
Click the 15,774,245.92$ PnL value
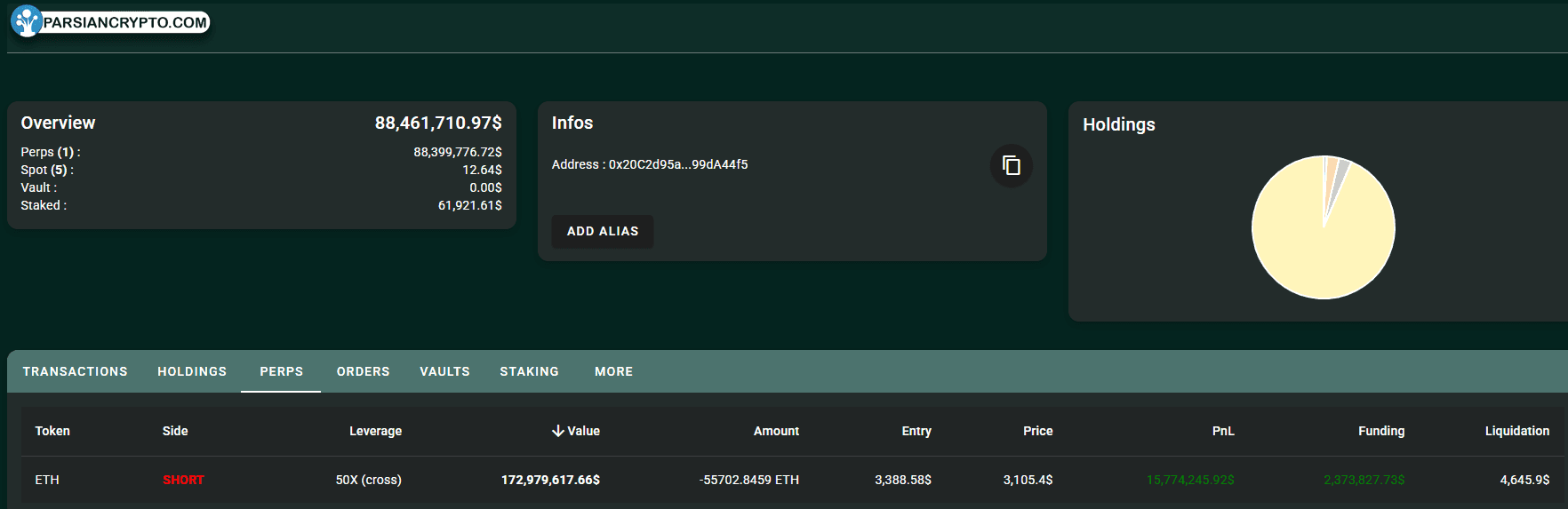point(1190,480)
